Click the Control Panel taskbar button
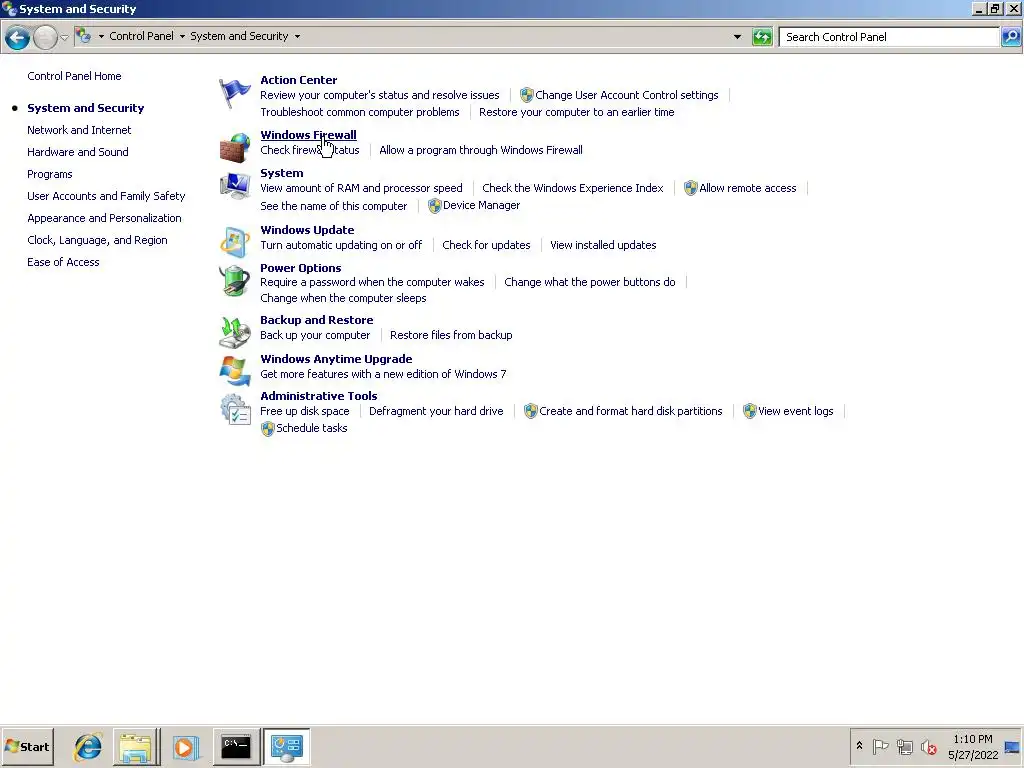Viewport: 1024px width, 768px height. (x=287, y=746)
